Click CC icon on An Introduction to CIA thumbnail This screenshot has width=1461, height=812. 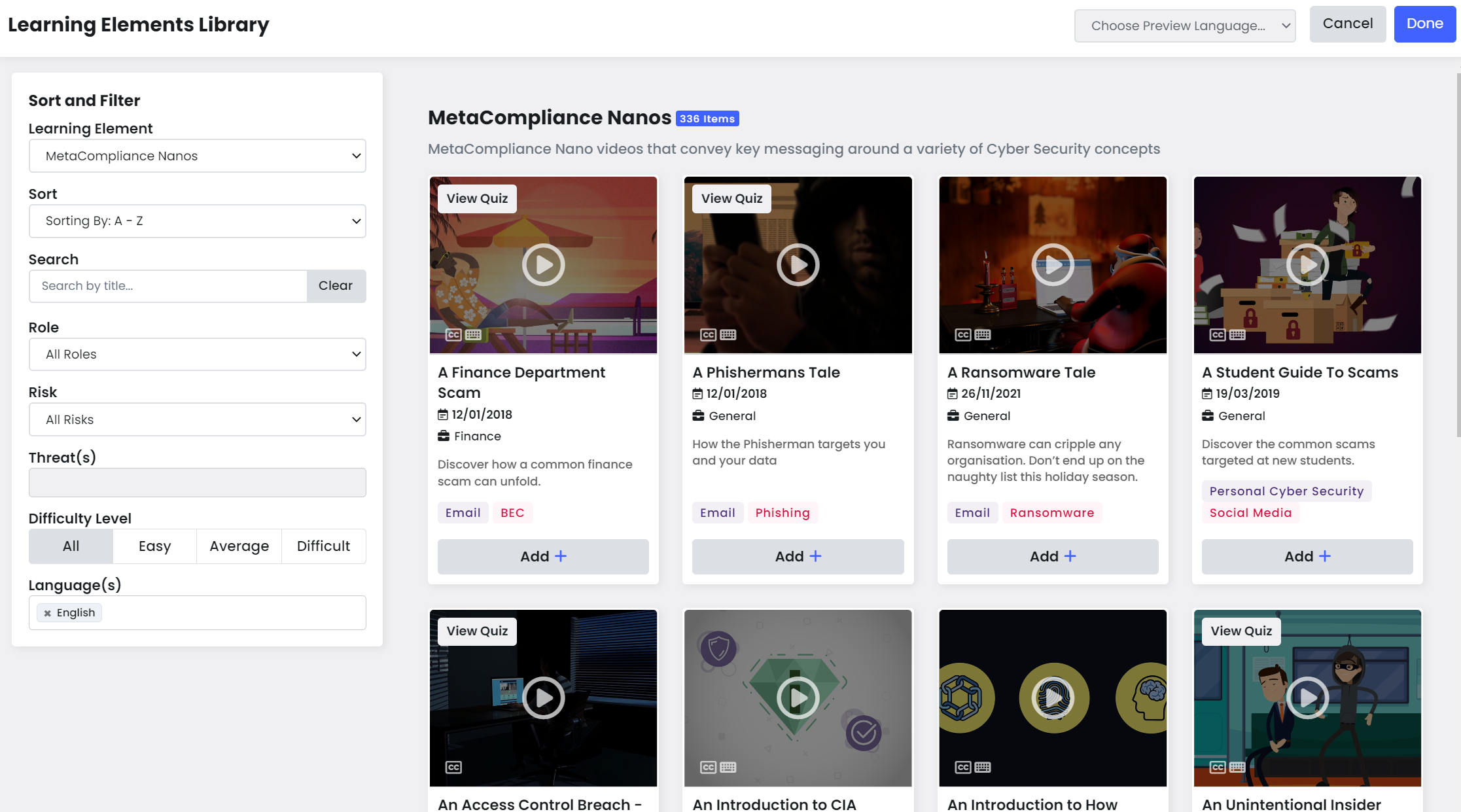tap(708, 768)
